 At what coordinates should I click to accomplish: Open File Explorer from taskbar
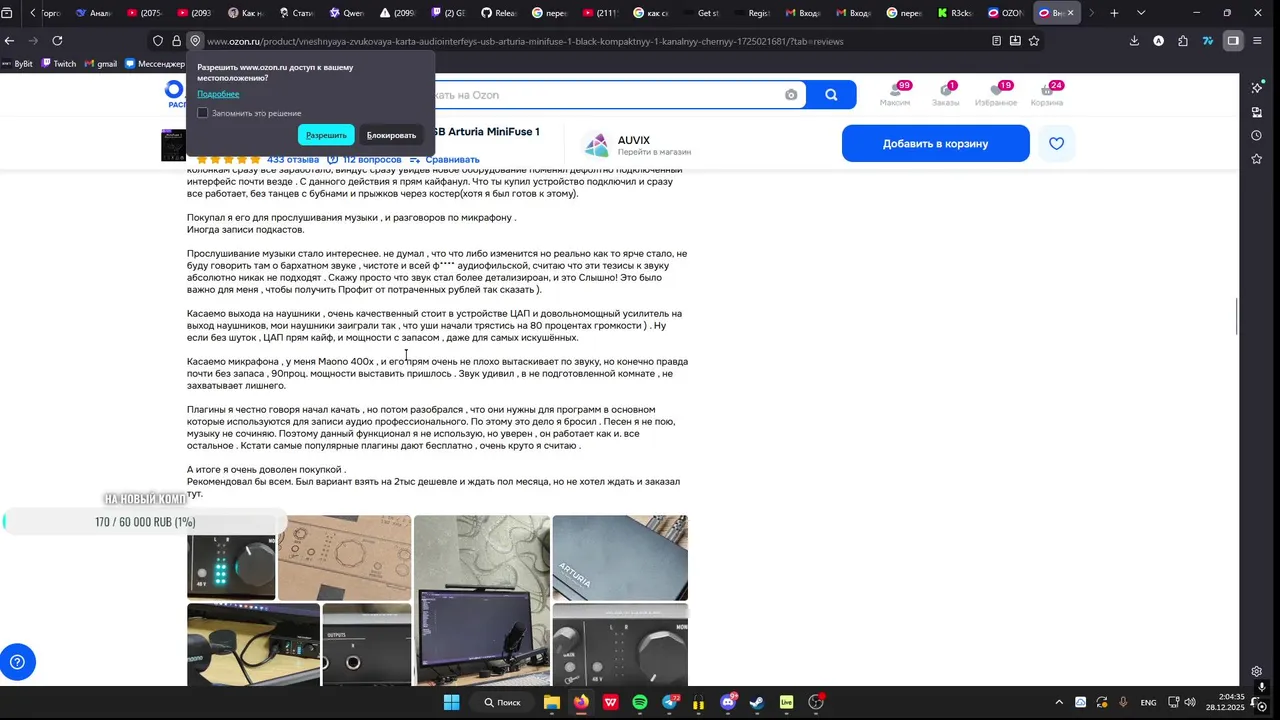[x=552, y=702]
